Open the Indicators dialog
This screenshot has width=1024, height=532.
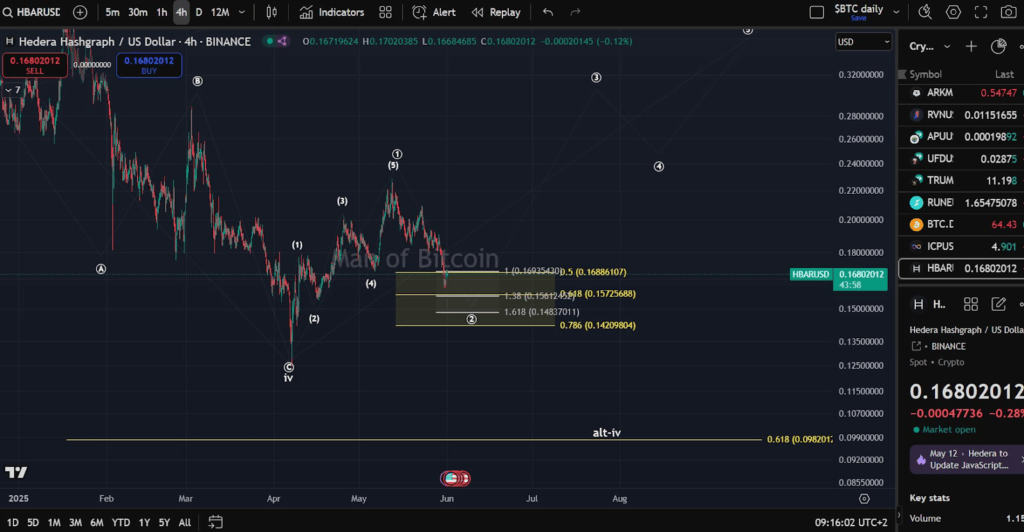coord(332,12)
